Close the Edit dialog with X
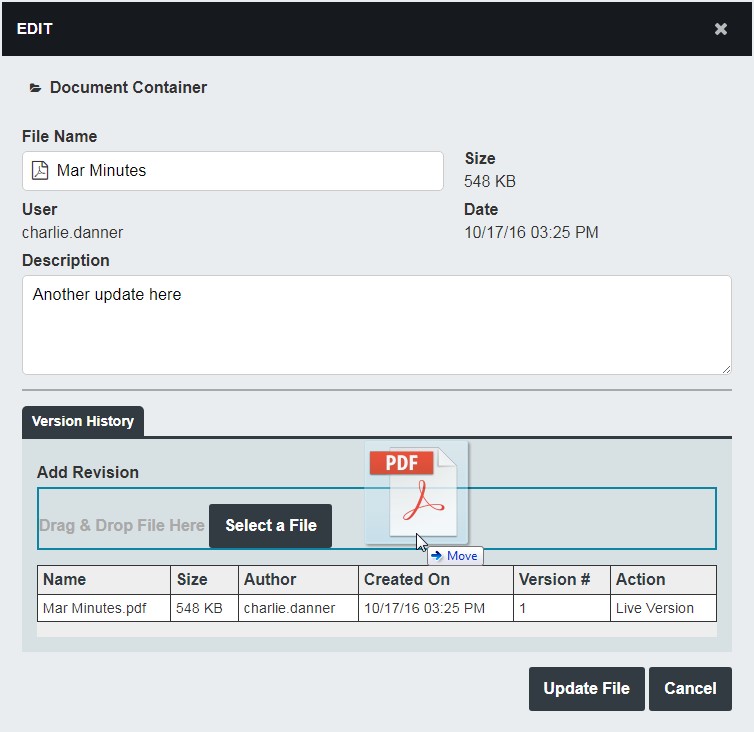Image resolution: width=754 pixels, height=732 pixels. pos(720,29)
